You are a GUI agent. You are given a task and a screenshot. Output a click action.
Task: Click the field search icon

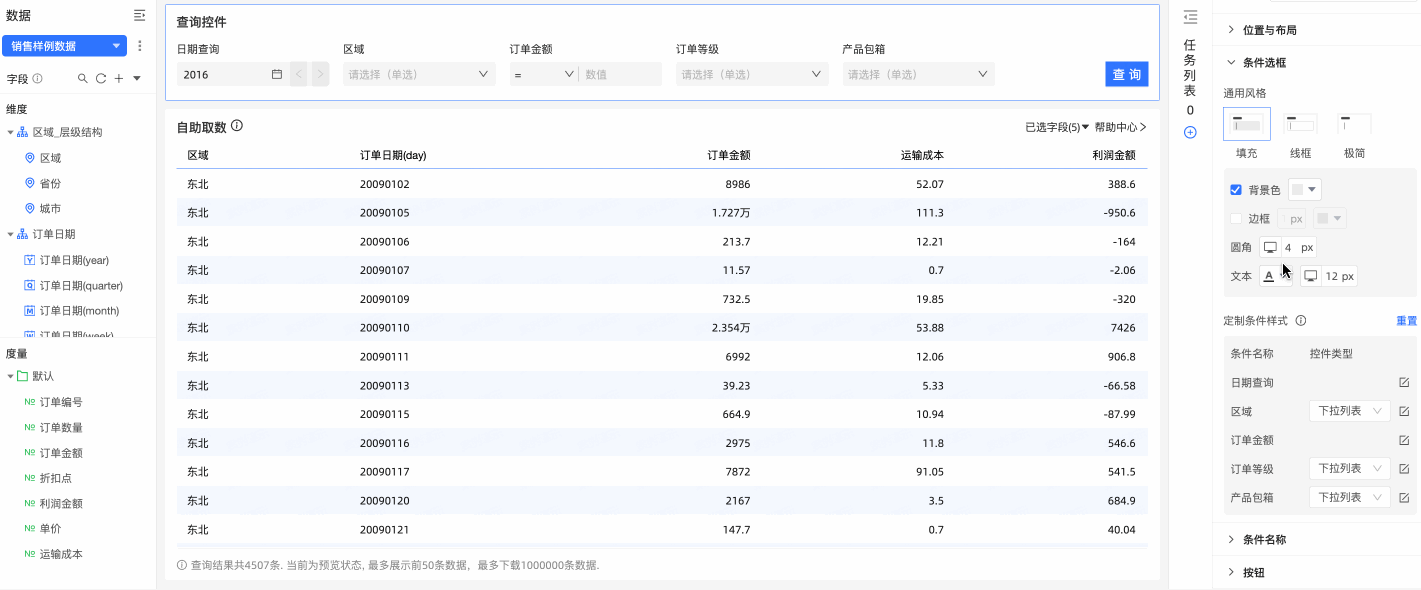point(84,78)
